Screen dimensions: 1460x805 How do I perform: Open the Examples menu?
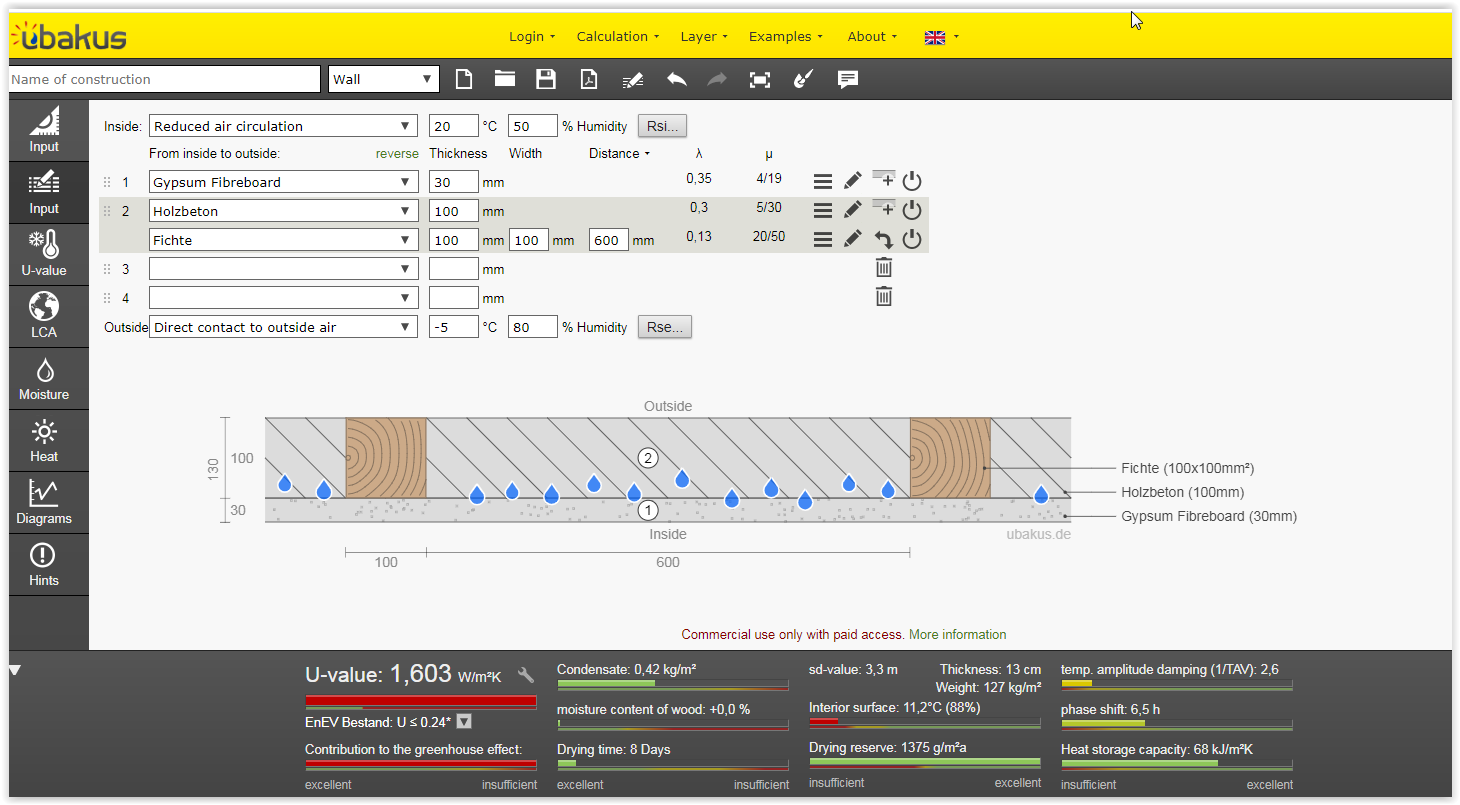pos(785,37)
